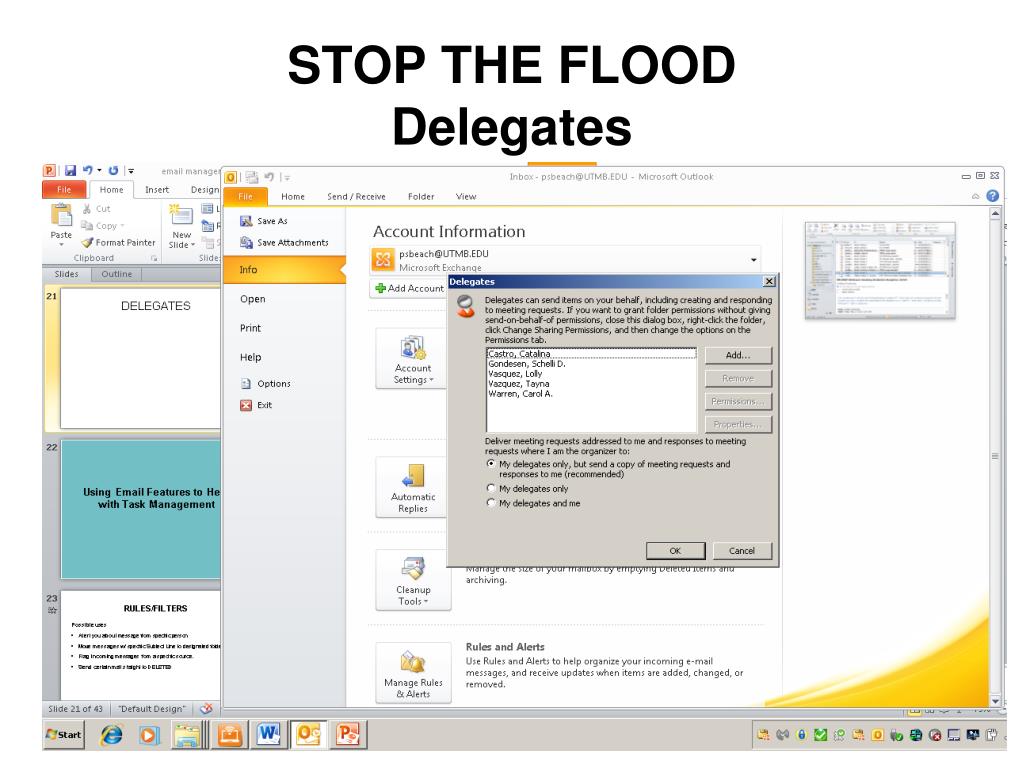
Task: Open Outlook's Send / Receive tab
Action: [x=356, y=197]
